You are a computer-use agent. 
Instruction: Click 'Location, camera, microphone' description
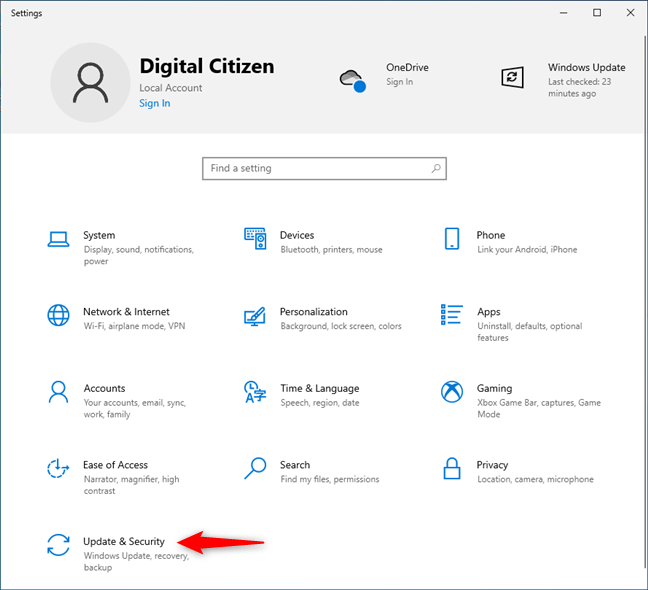coord(535,479)
